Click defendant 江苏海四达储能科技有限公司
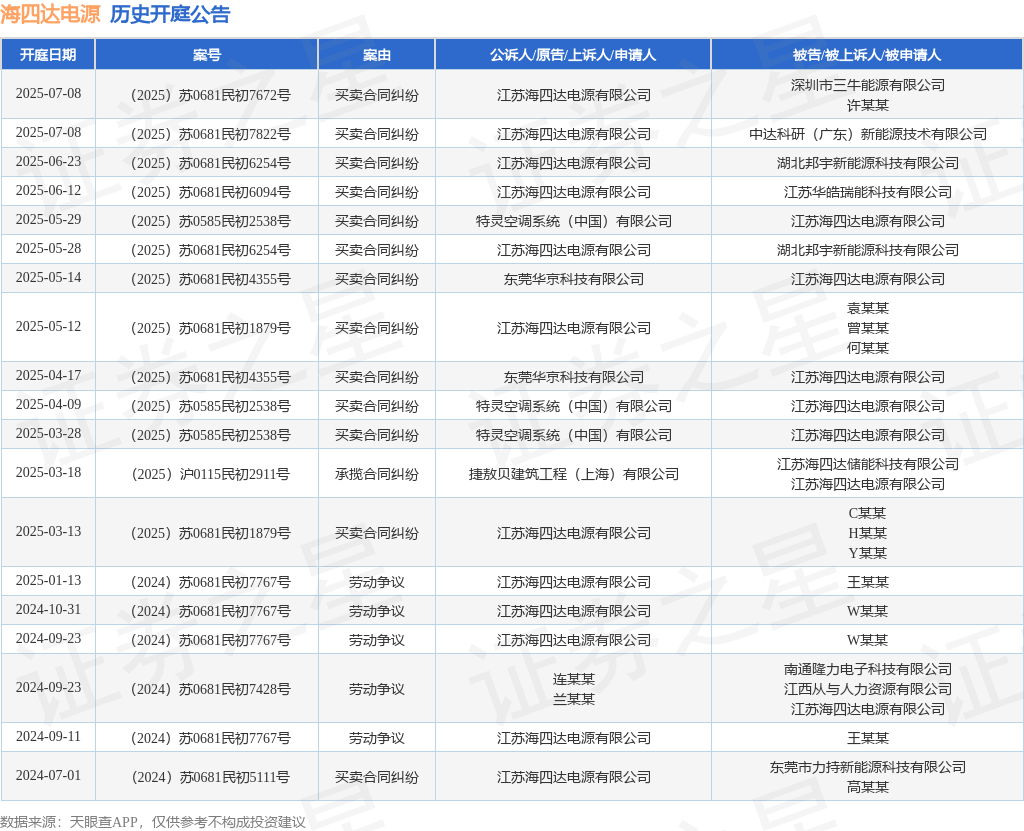 tap(867, 464)
